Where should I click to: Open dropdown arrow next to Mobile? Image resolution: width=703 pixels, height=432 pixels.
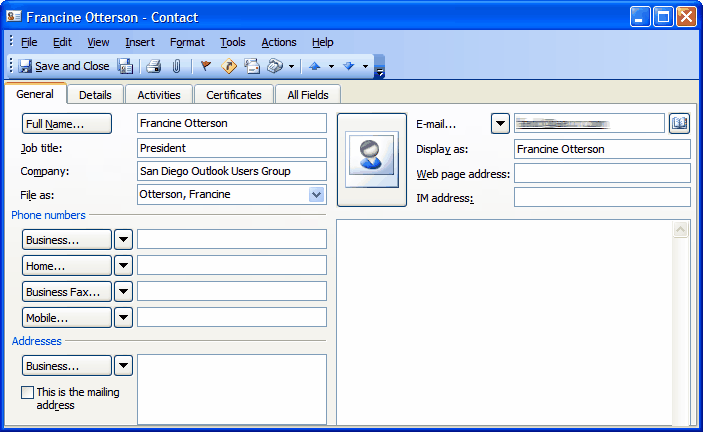[123, 318]
